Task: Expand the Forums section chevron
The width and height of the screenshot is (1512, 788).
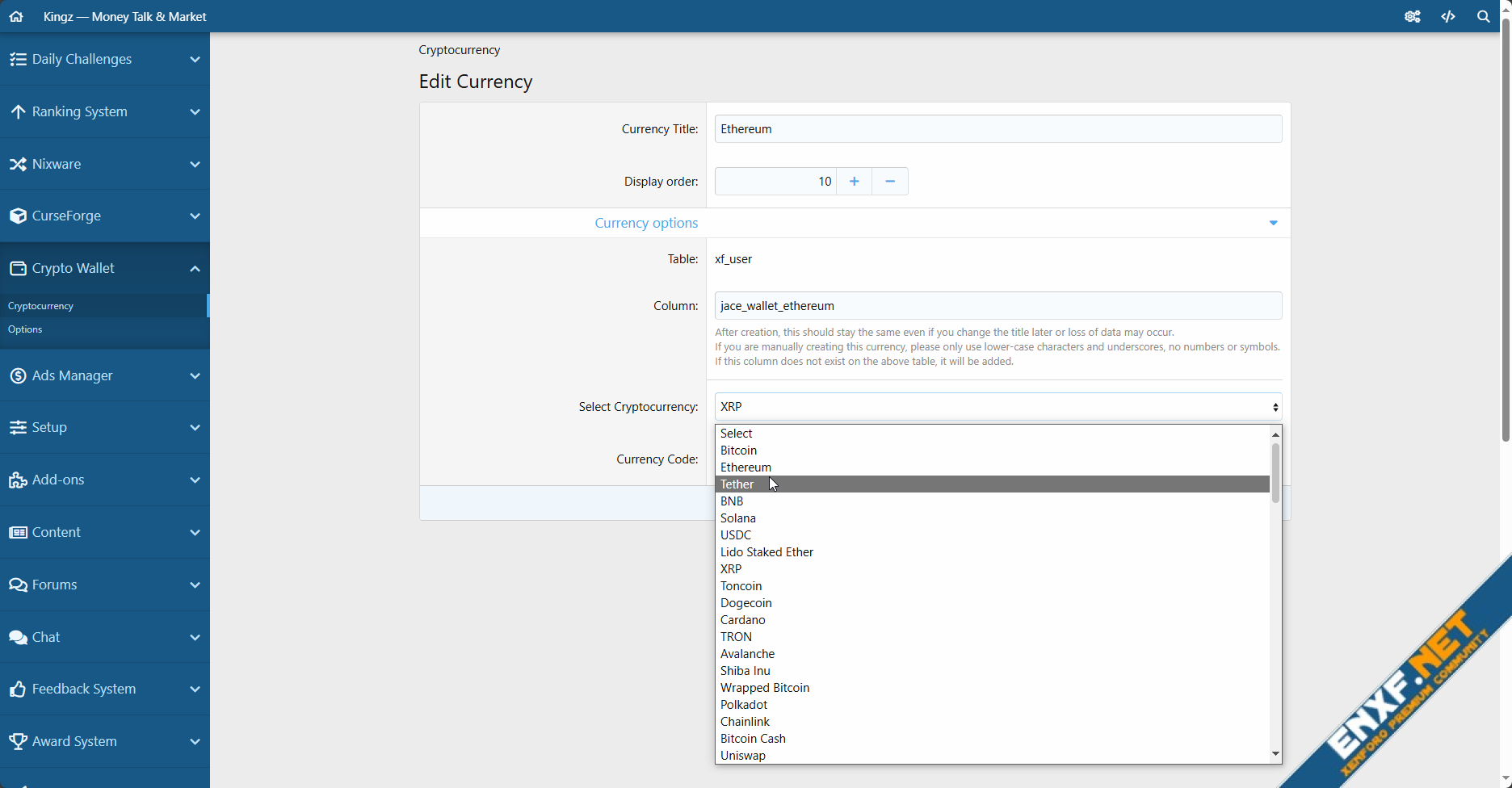Action: click(x=195, y=585)
